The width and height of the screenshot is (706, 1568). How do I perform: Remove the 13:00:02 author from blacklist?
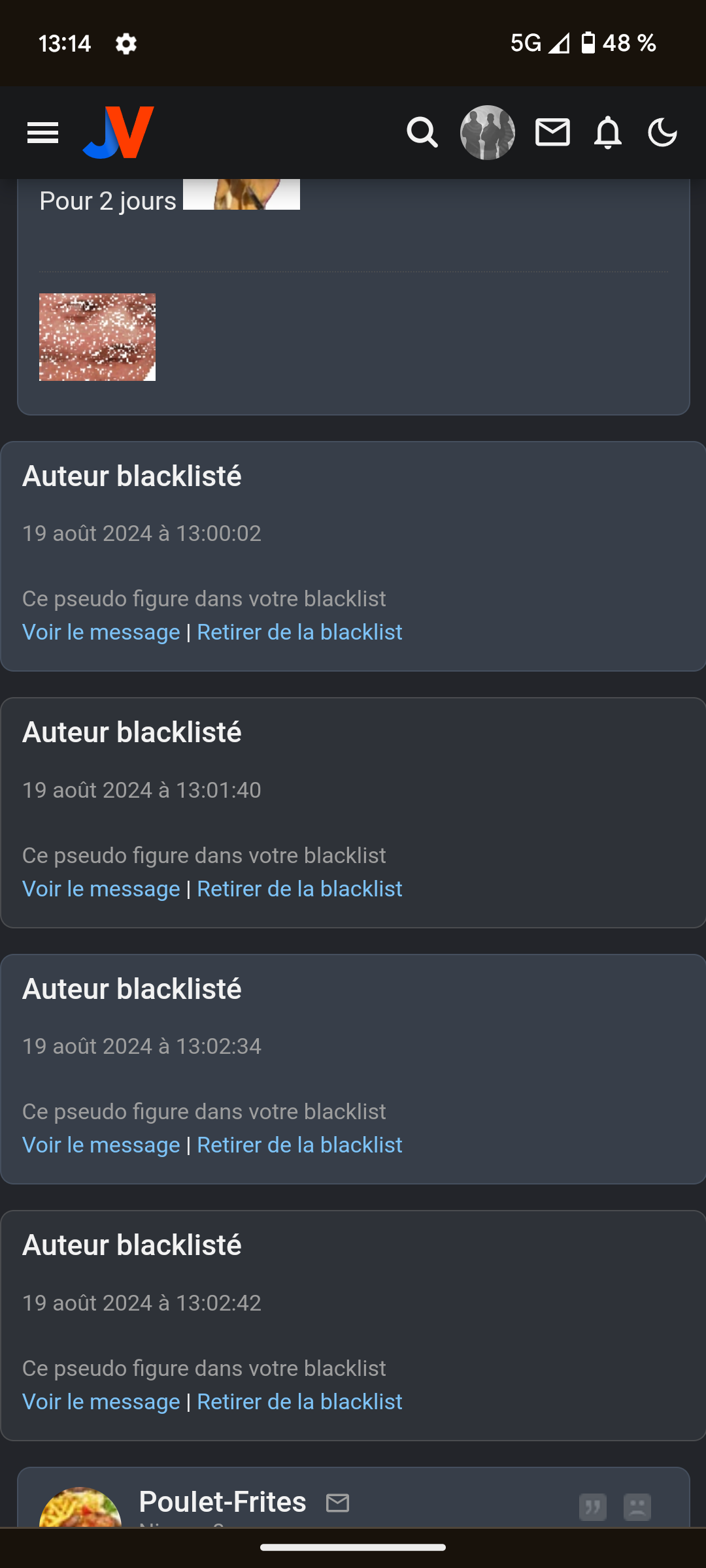[299, 632]
